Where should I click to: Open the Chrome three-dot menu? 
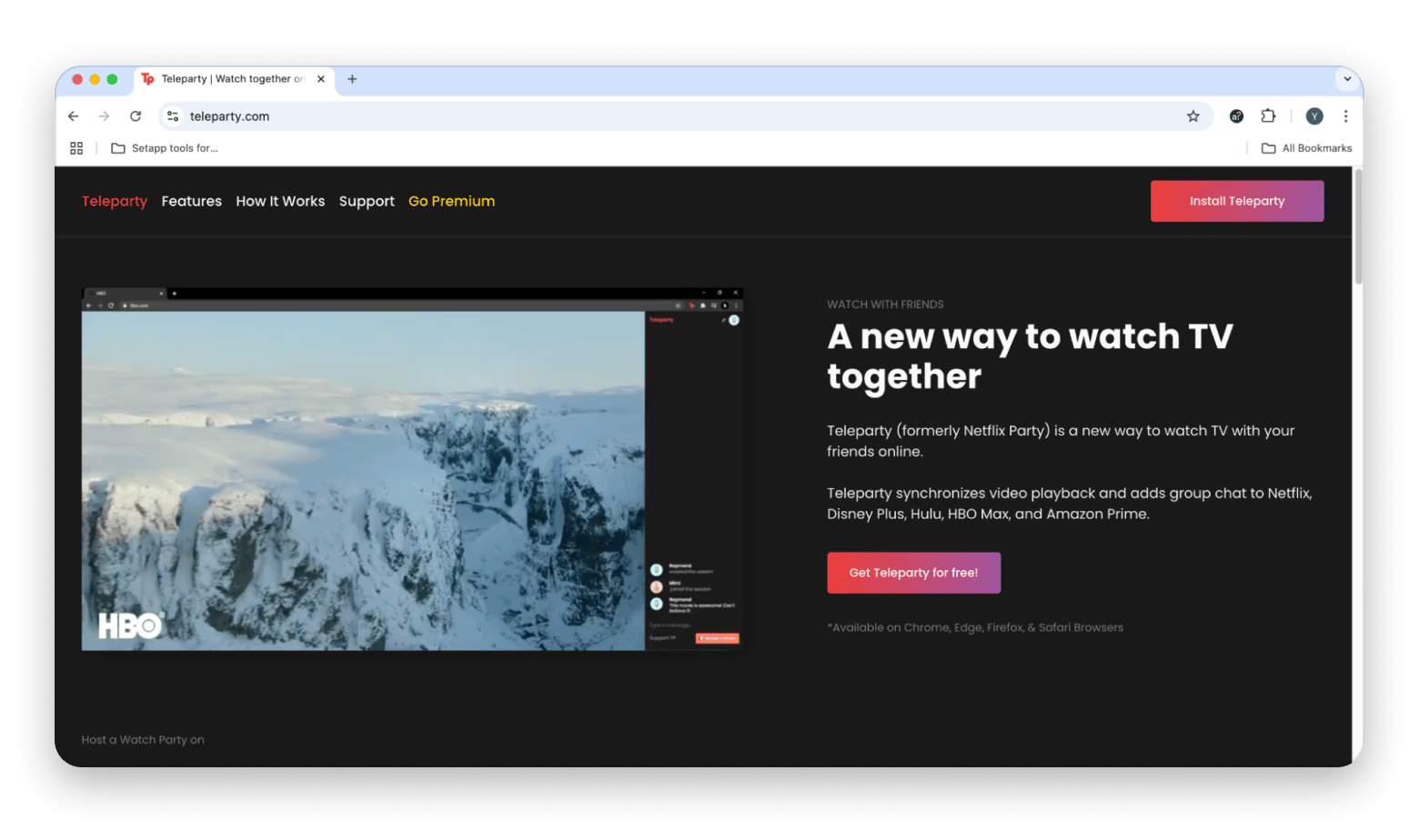(1345, 116)
